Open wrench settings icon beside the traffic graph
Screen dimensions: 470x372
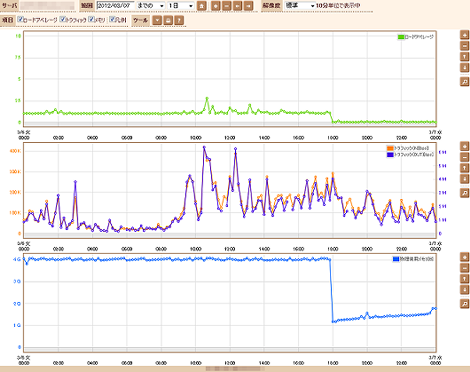coord(465,193)
